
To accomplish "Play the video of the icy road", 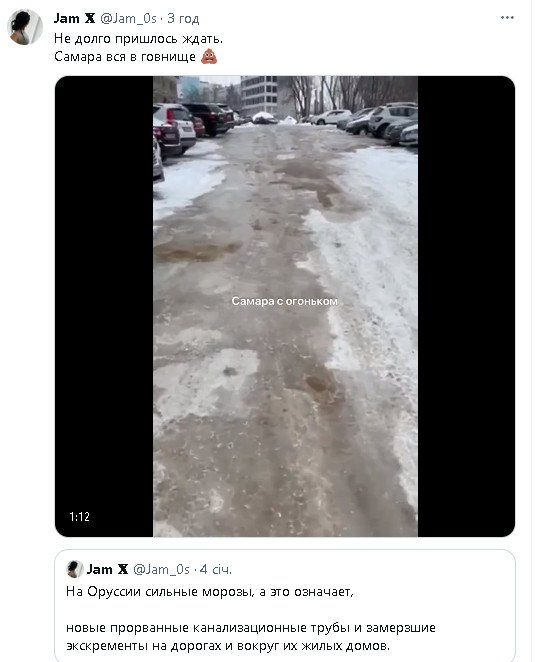I will [x=285, y=306].
